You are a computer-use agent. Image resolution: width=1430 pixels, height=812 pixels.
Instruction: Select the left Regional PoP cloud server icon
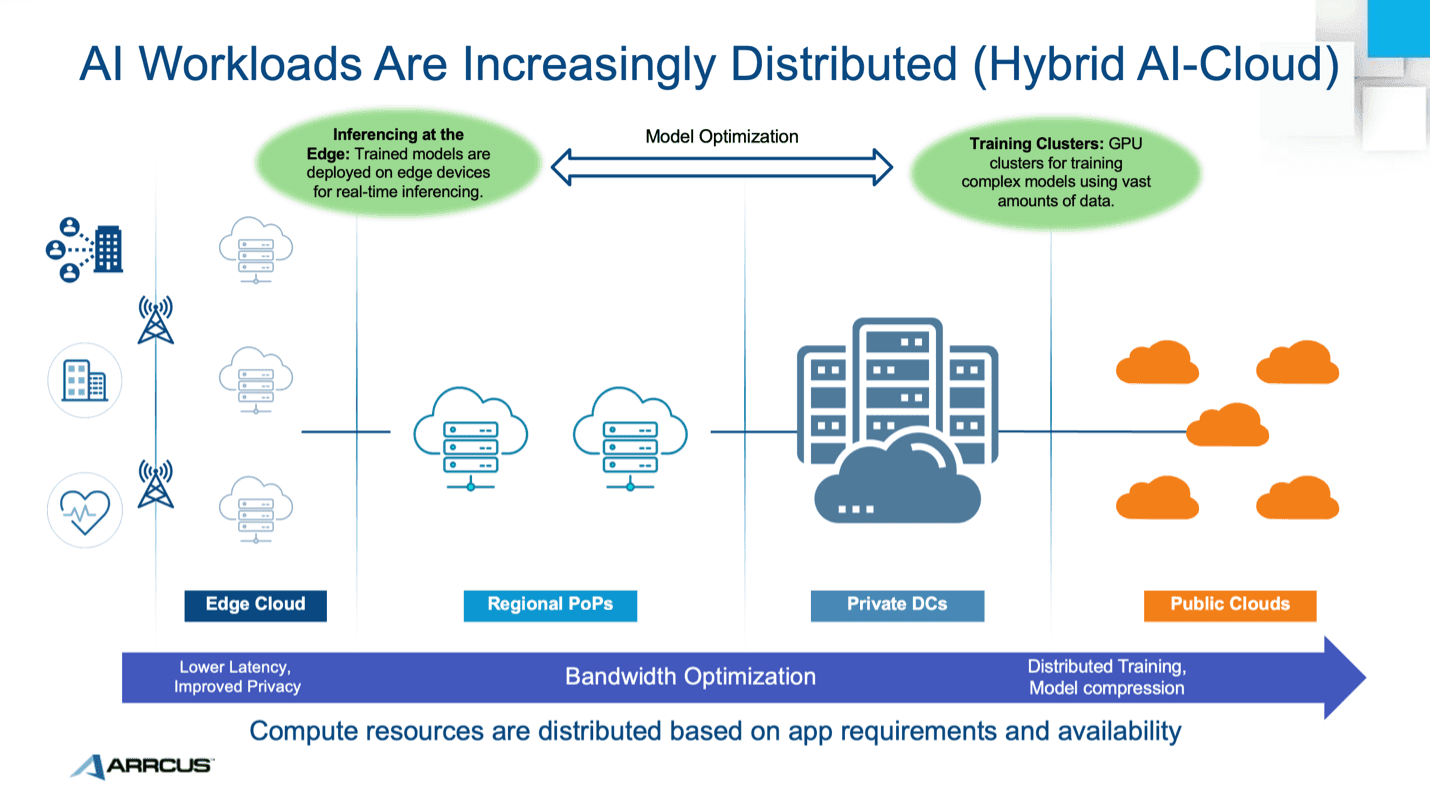pyautogui.click(x=470, y=439)
